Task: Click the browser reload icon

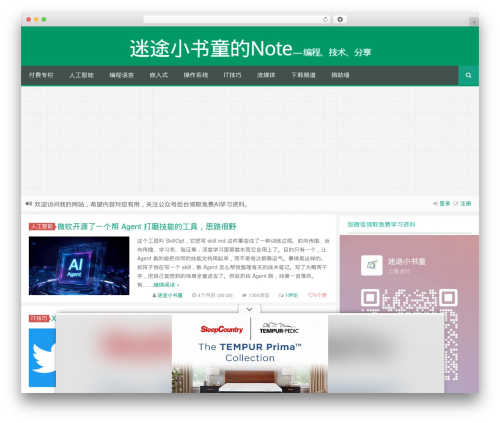Action: pos(325,20)
